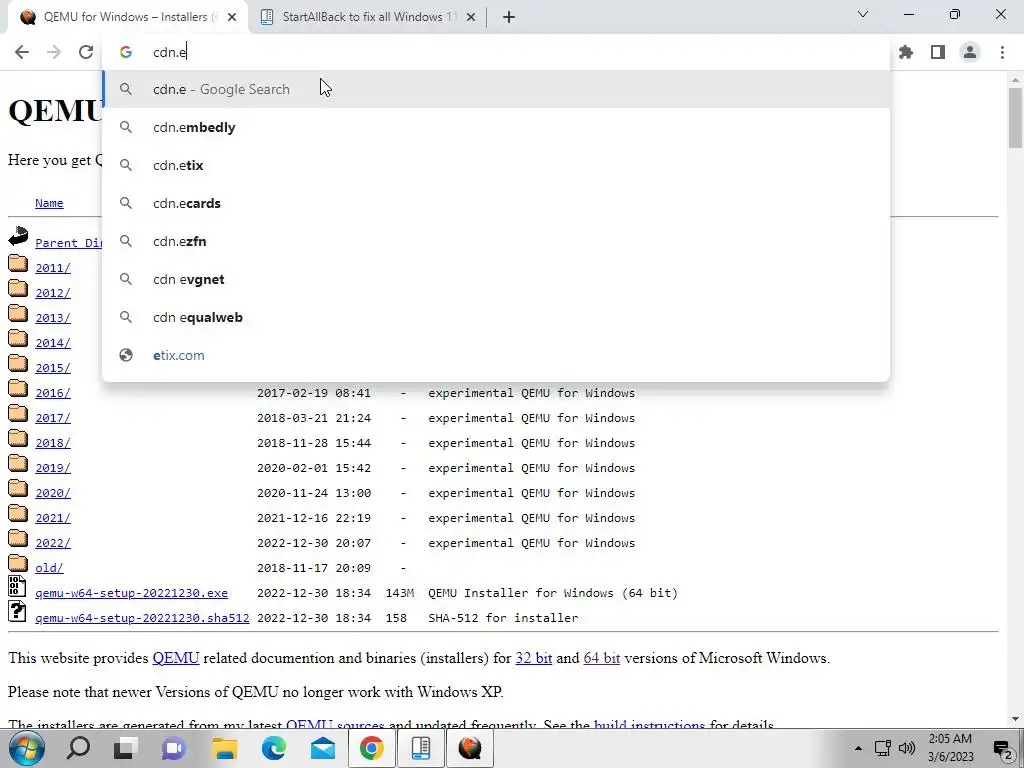Image resolution: width=1024 pixels, height=768 pixels.
Task: Open the volume speaker tray icon
Action: 907,748
